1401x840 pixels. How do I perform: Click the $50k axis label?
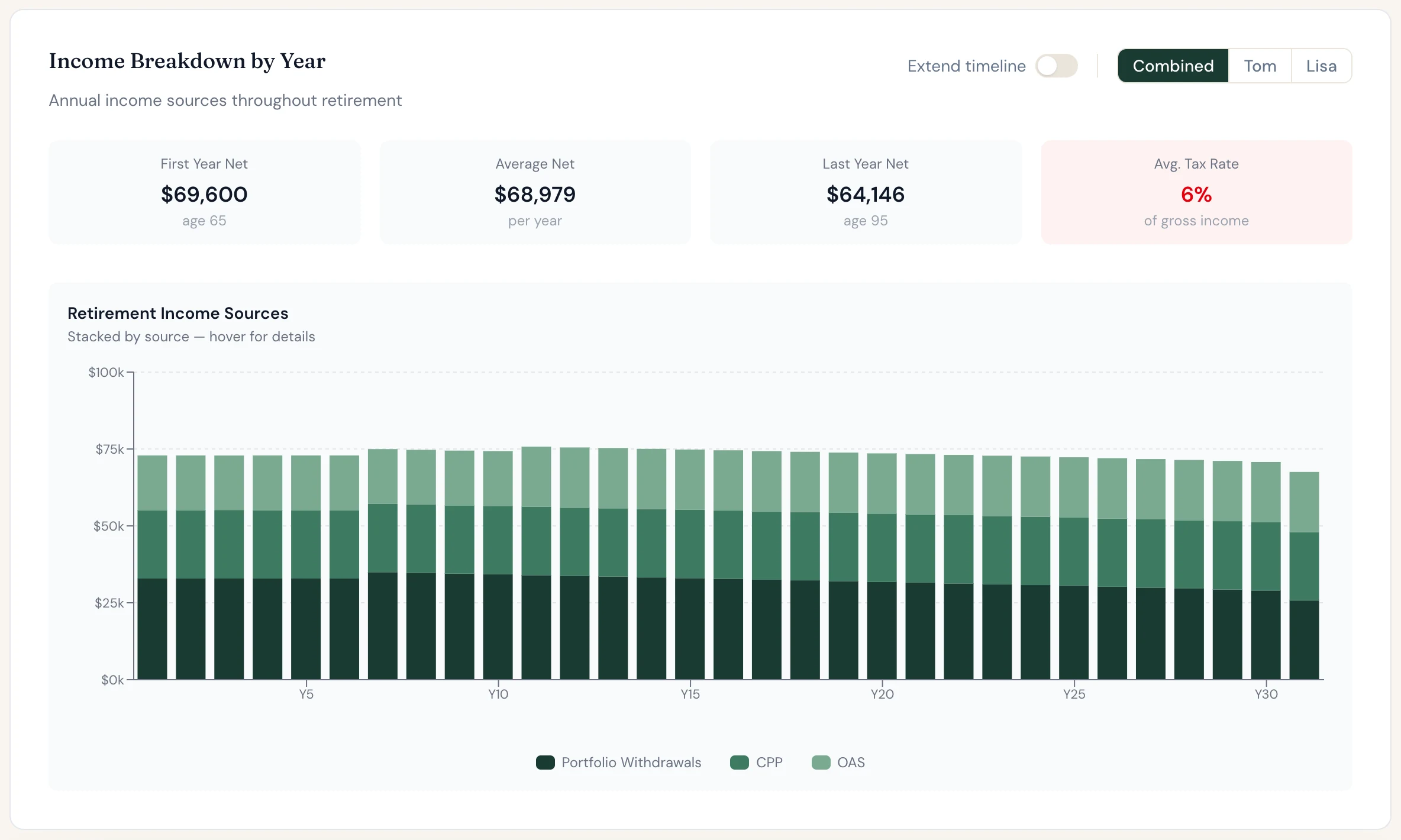109,526
